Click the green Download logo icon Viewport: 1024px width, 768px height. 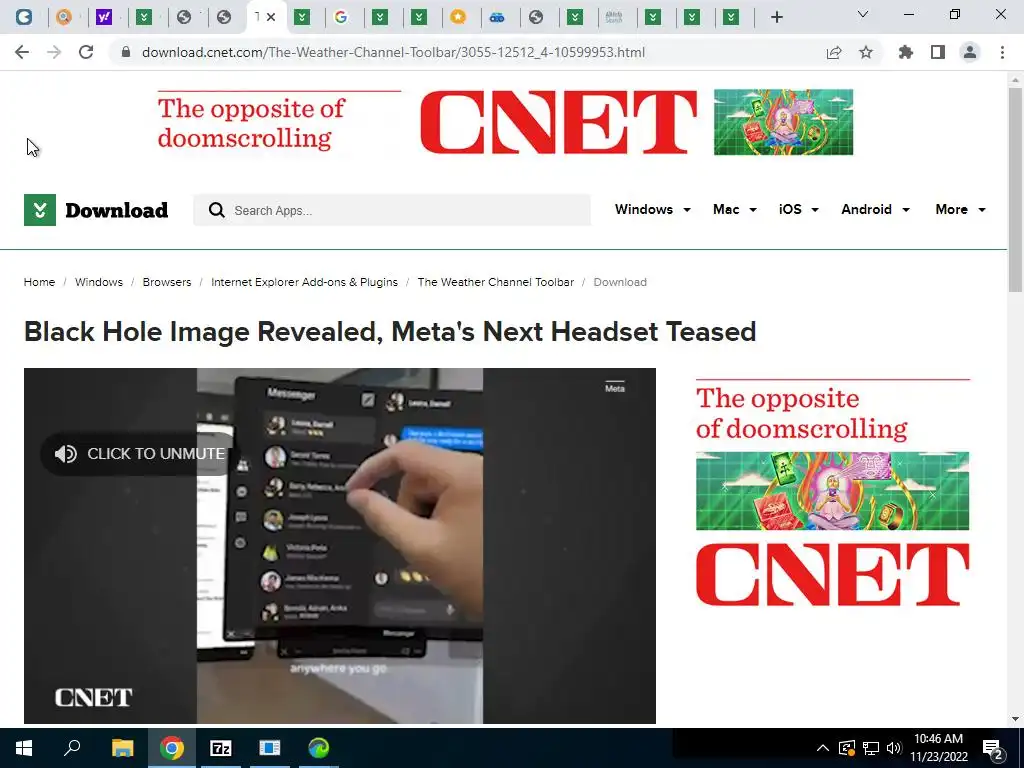40,210
